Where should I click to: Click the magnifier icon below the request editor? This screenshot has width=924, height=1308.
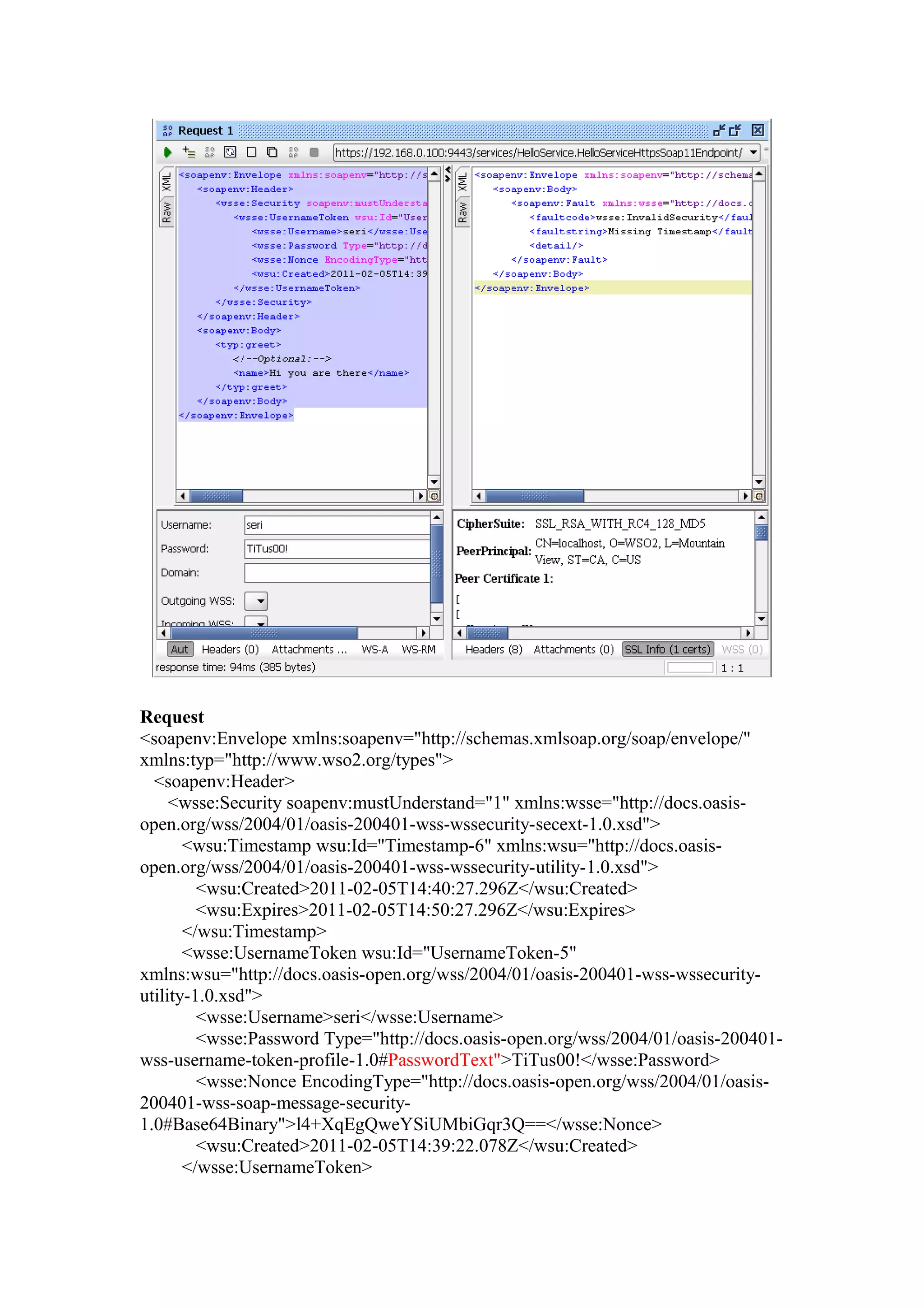point(434,496)
